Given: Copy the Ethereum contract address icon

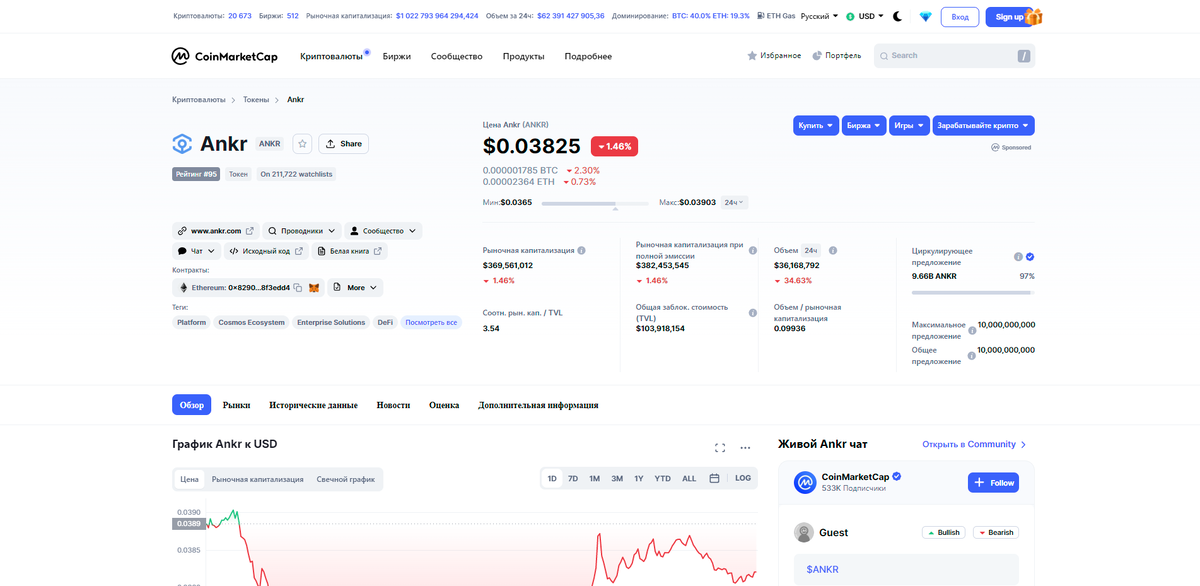Looking at the screenshot, I should coord(298,288).
